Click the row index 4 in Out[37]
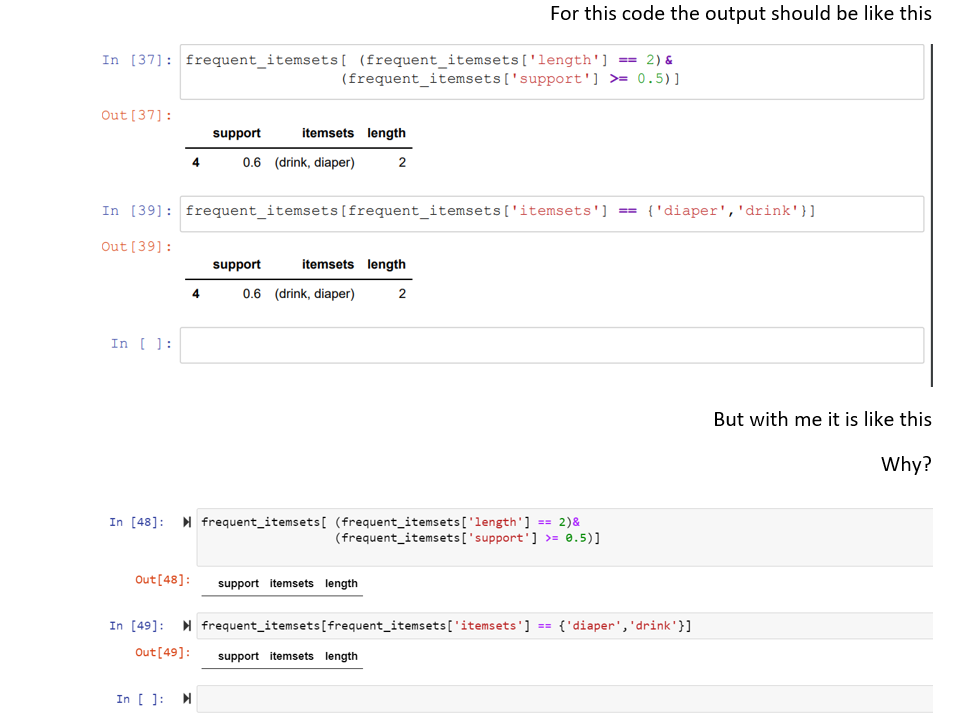 point(195,163)
